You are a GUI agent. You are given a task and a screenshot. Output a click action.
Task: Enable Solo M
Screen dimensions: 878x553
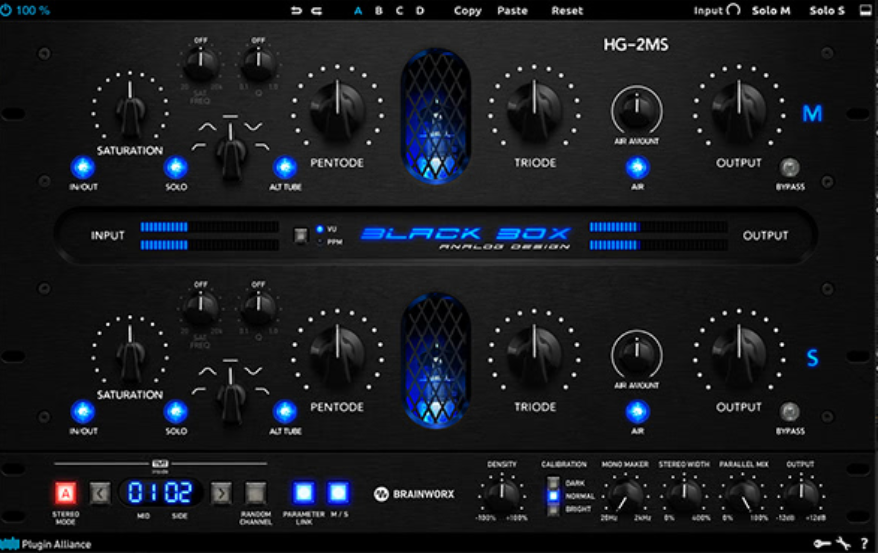click(771, 11)
